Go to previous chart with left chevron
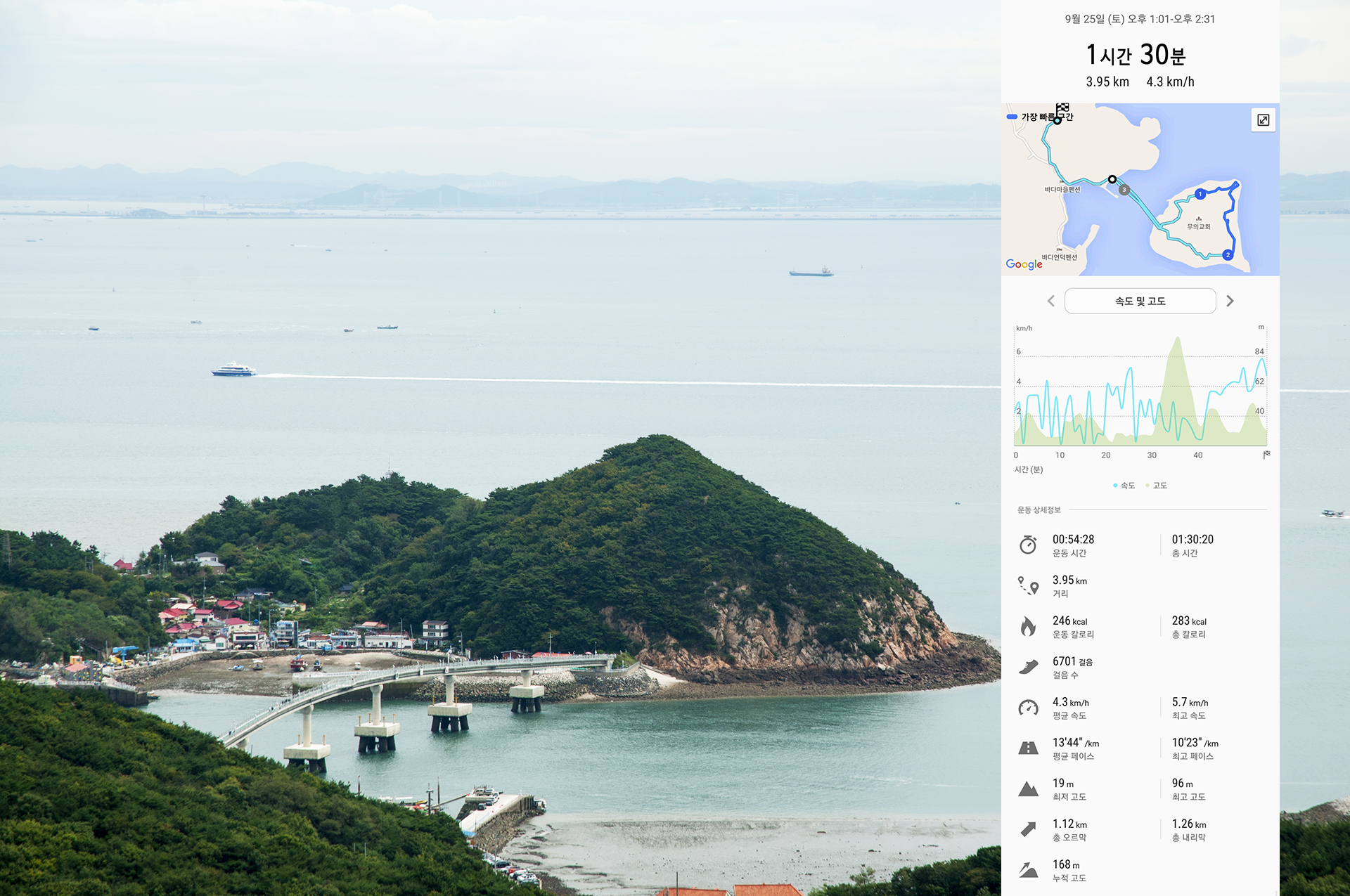 click(1051, 301)
